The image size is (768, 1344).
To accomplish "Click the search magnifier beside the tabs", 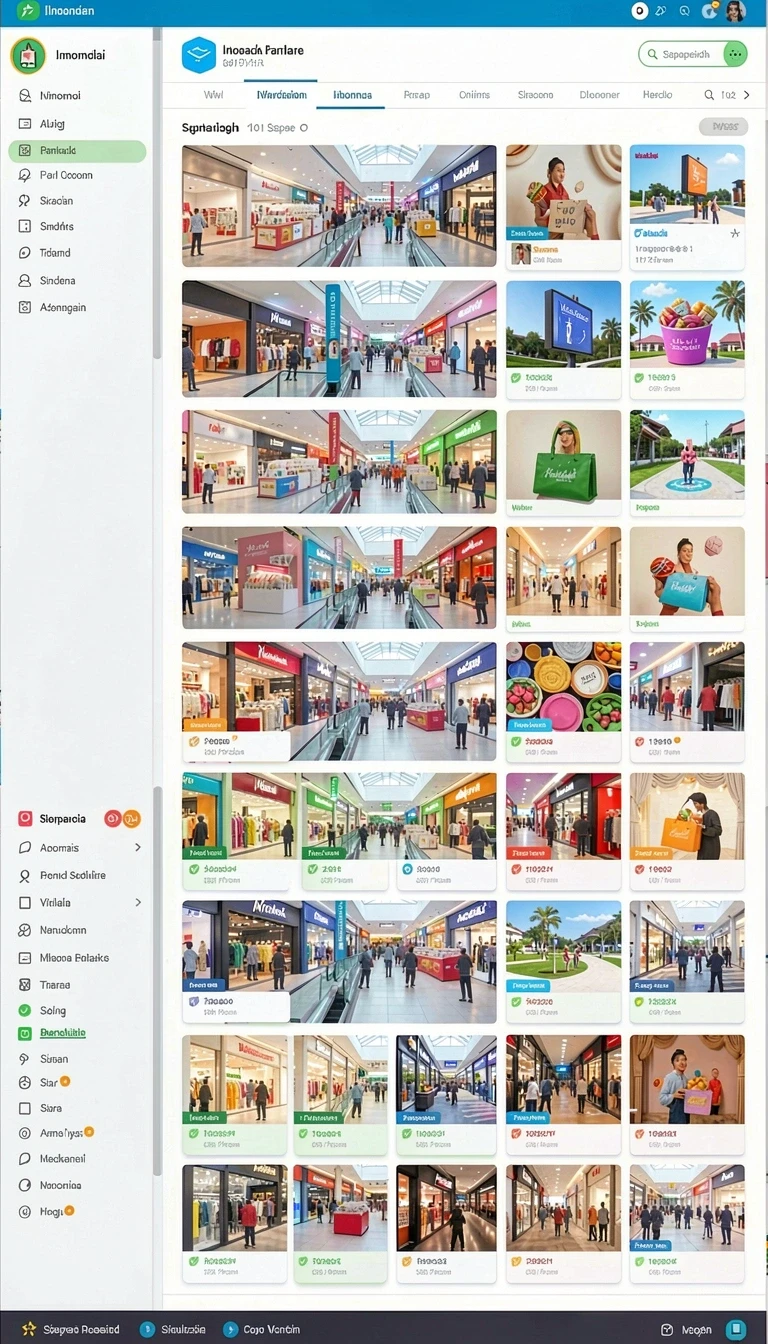I will click(x=710, y=95).
